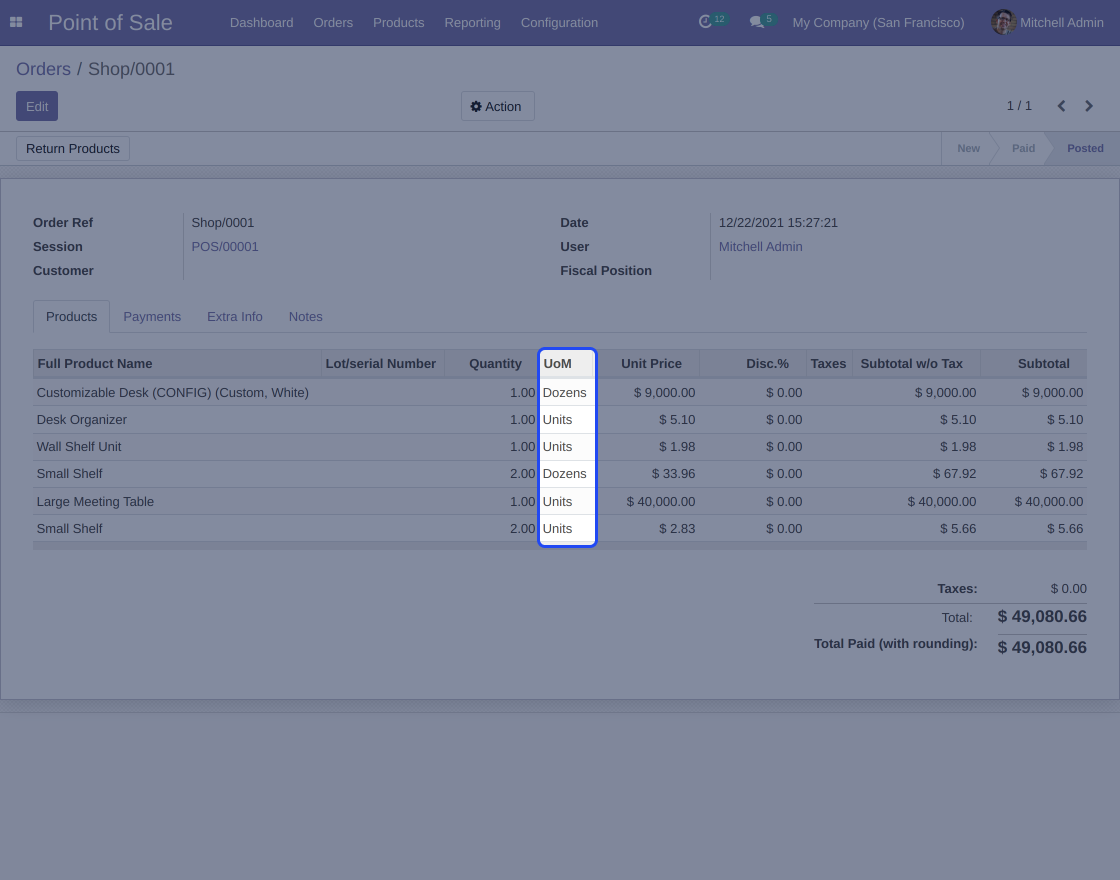
Task: Open the messages chat bubble icon
Action: pyautogui.click(x=757, y=22)
